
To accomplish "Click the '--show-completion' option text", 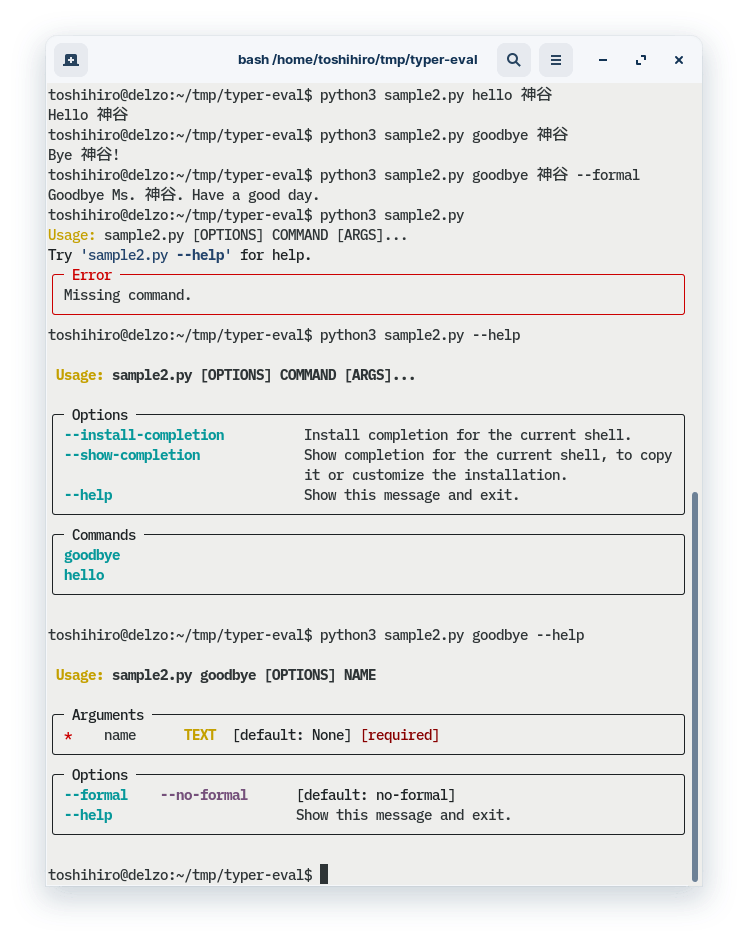I will [x=132, y=455].
